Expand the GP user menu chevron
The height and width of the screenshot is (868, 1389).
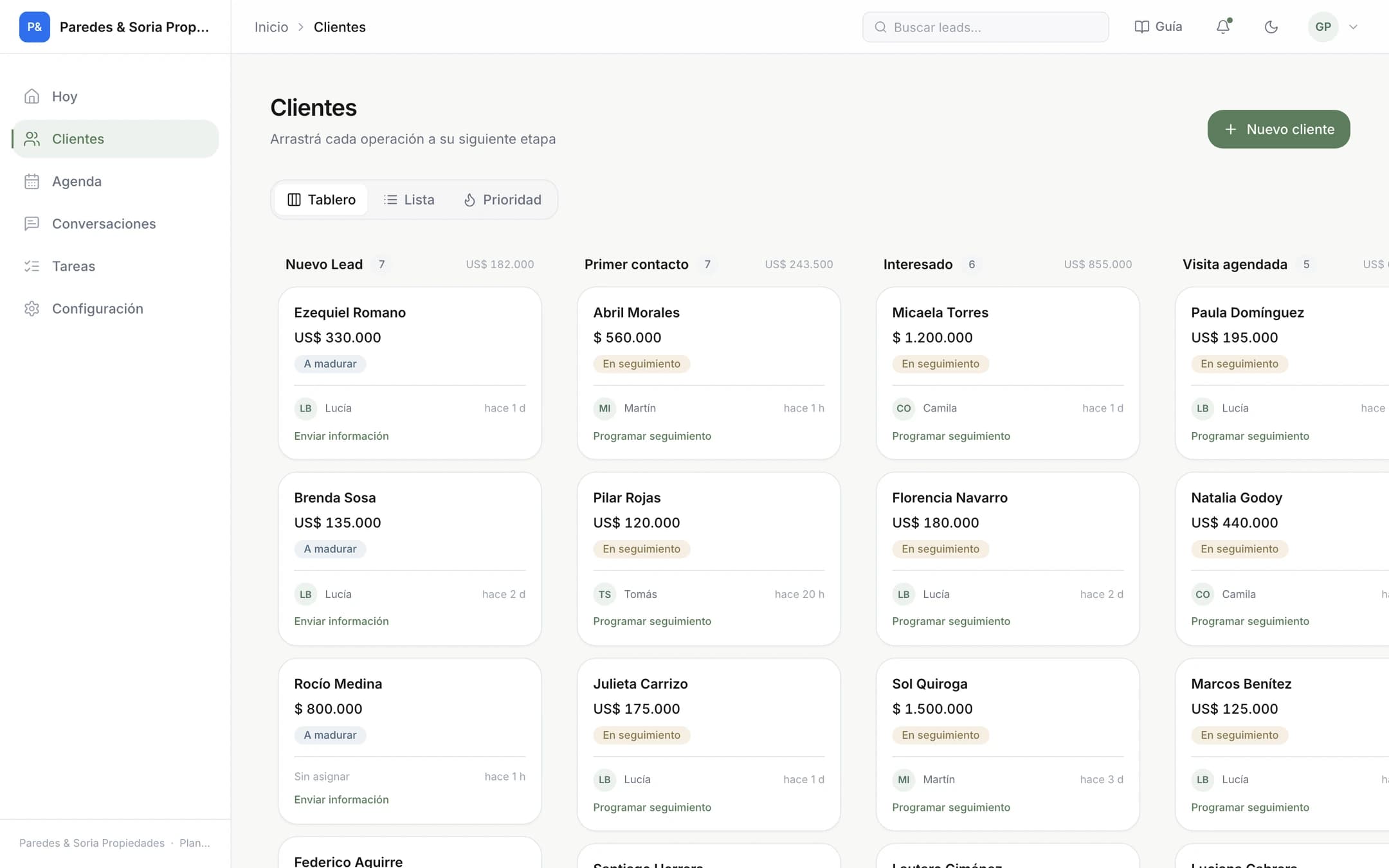(1353, 27)
